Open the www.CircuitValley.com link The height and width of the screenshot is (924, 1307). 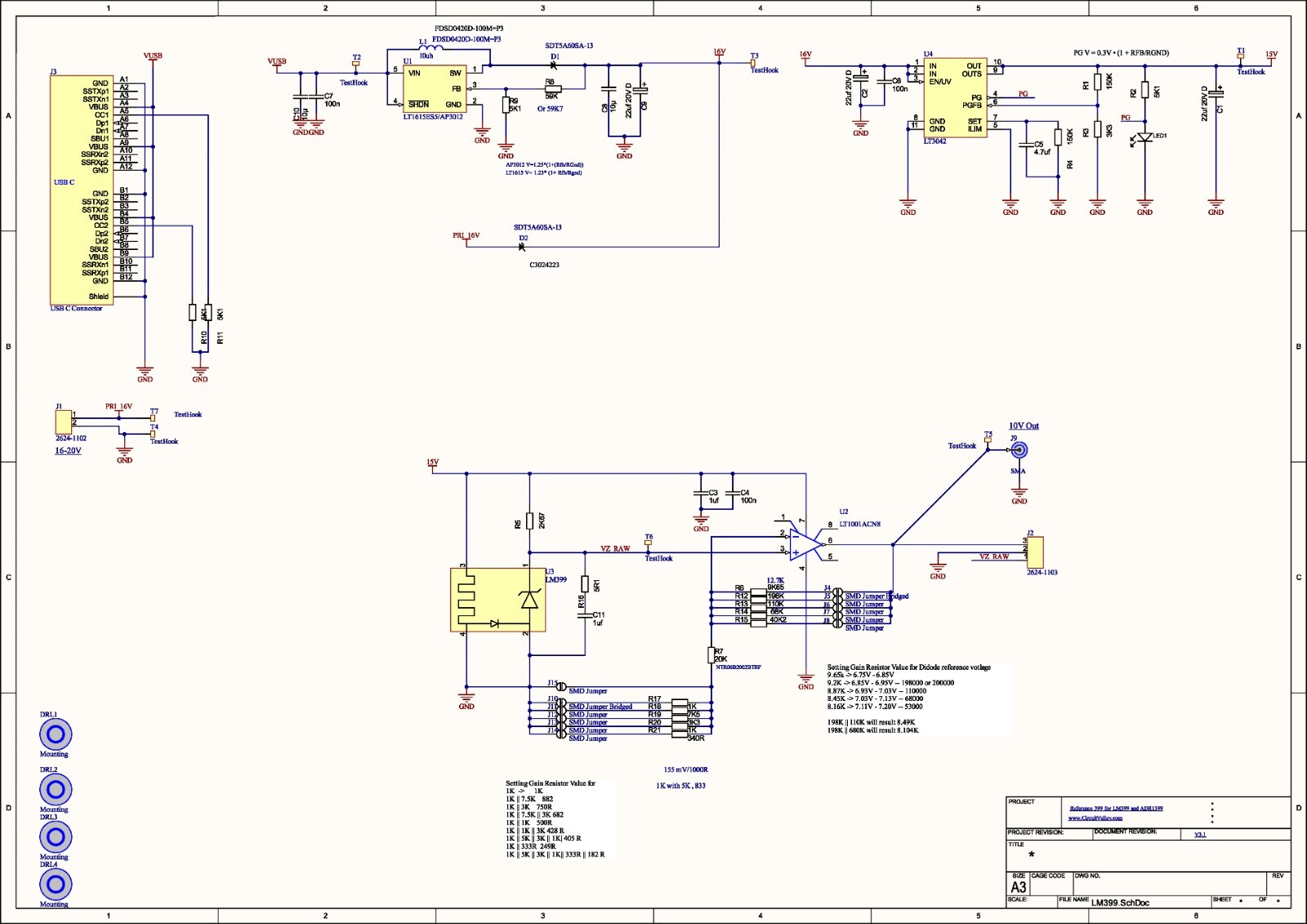click(x=1095, y=818)
